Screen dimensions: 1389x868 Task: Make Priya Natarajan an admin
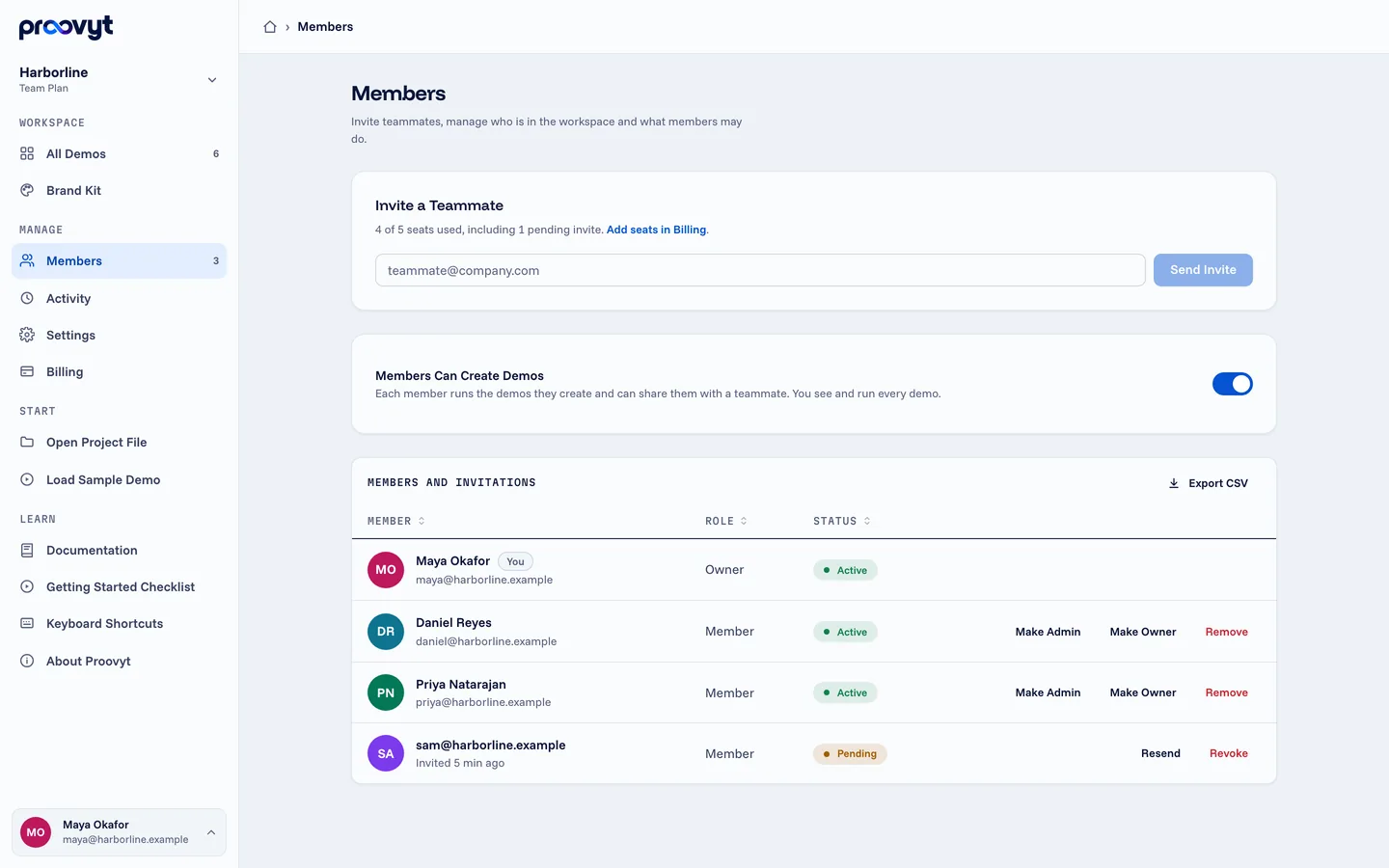tap(1048, 692)
